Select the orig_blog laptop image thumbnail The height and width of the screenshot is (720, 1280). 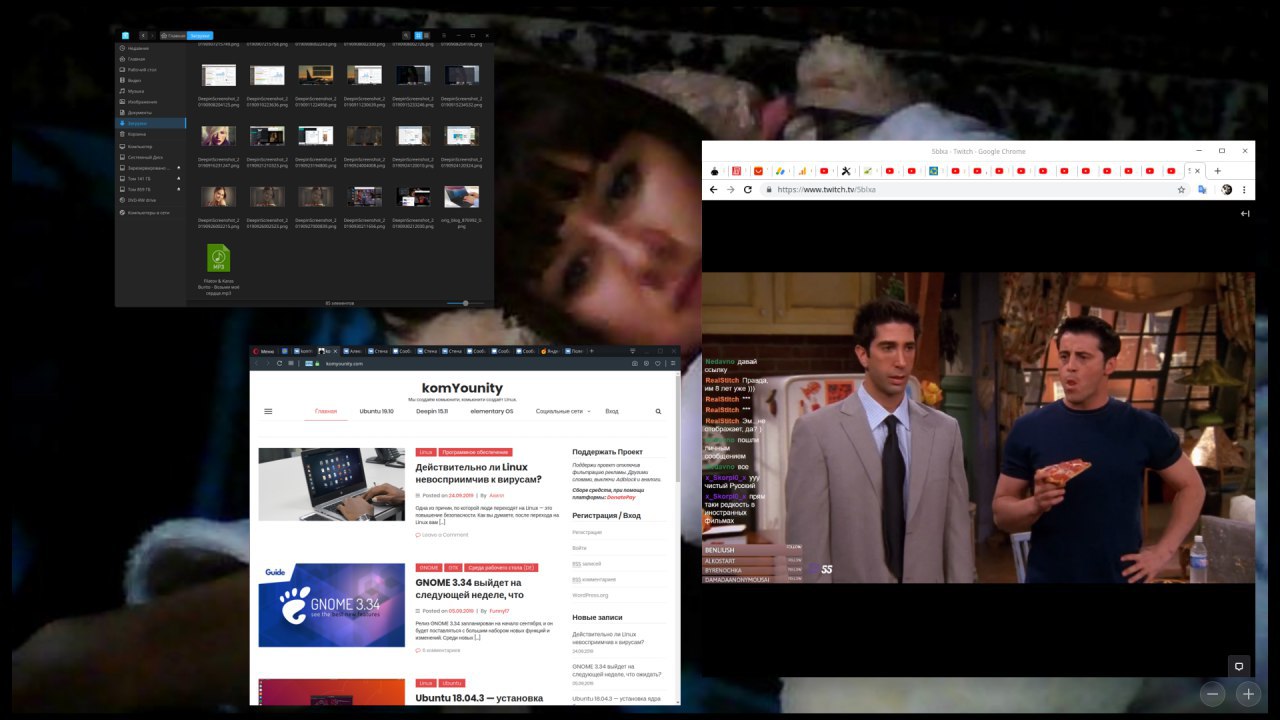(461, 196)
